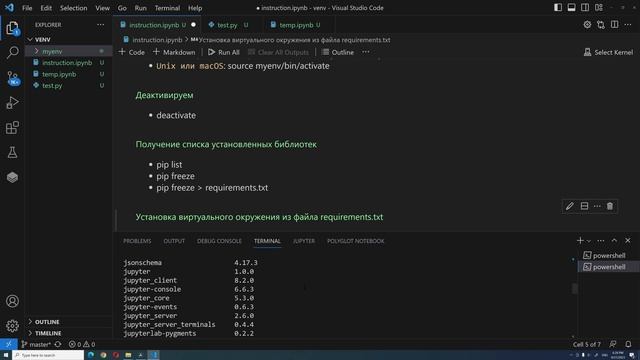The width and height of the screenshot is (640, 360).
Task: Click the source control changes icon in editor toolbar
Action: click(x=601, y=25)
